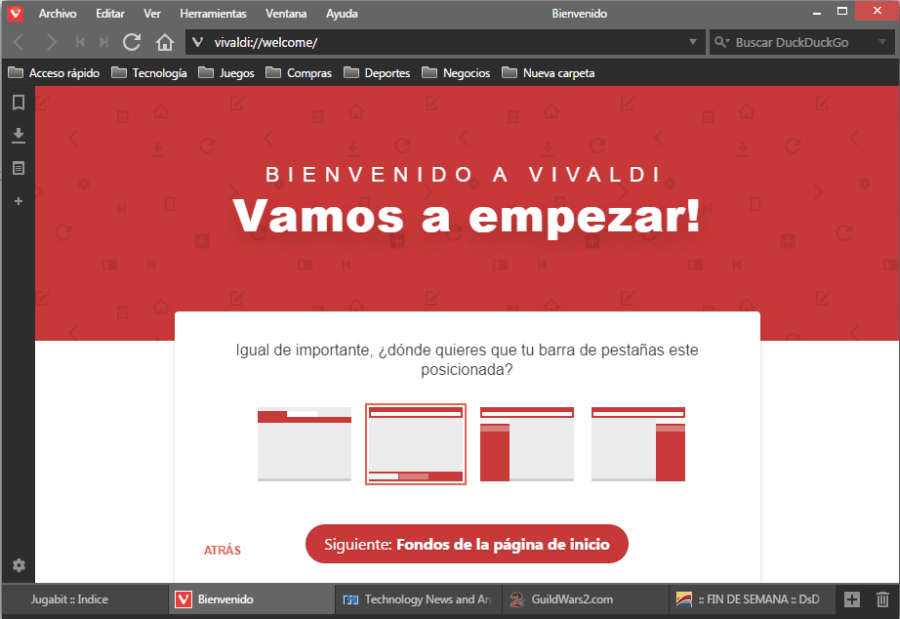Close the Vivaldi window
Screen dimensions: 900x619
coord(877,11)
